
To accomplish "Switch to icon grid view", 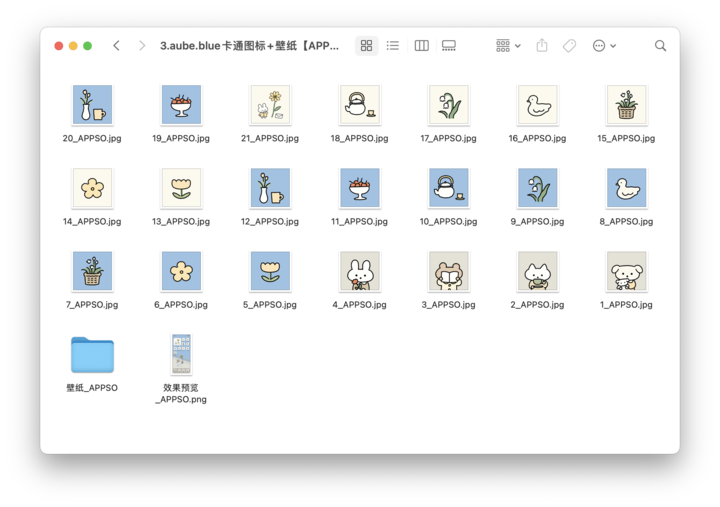I will [x=366, y=46].
